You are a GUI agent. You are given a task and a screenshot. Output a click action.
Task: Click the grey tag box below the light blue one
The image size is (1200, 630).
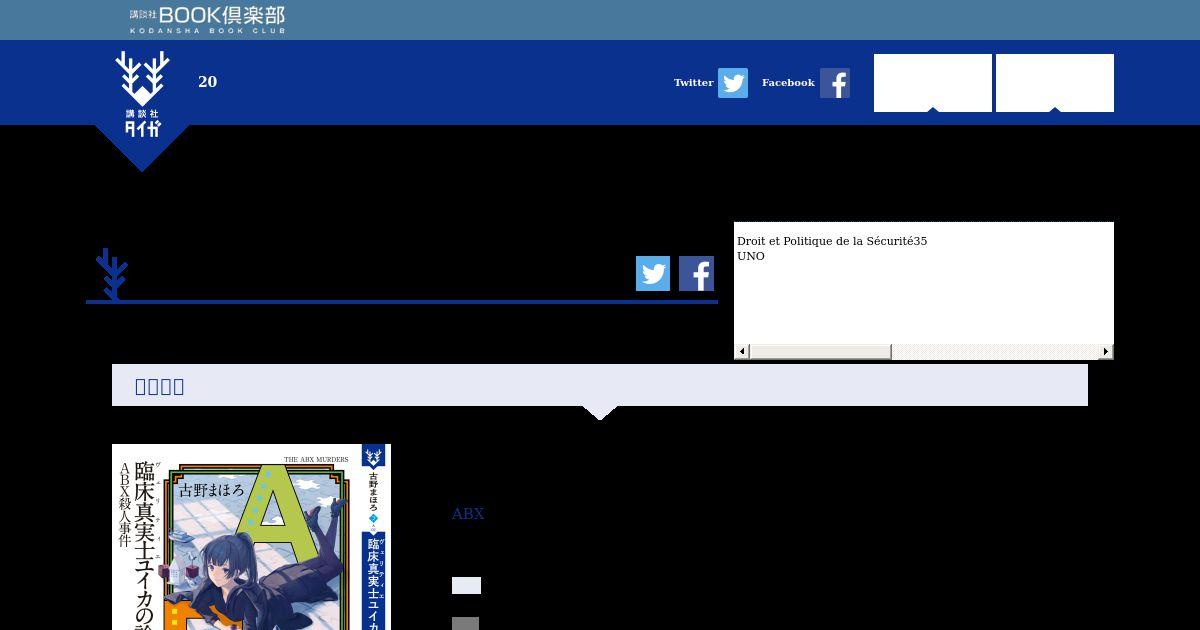click(x=465, y=624)
